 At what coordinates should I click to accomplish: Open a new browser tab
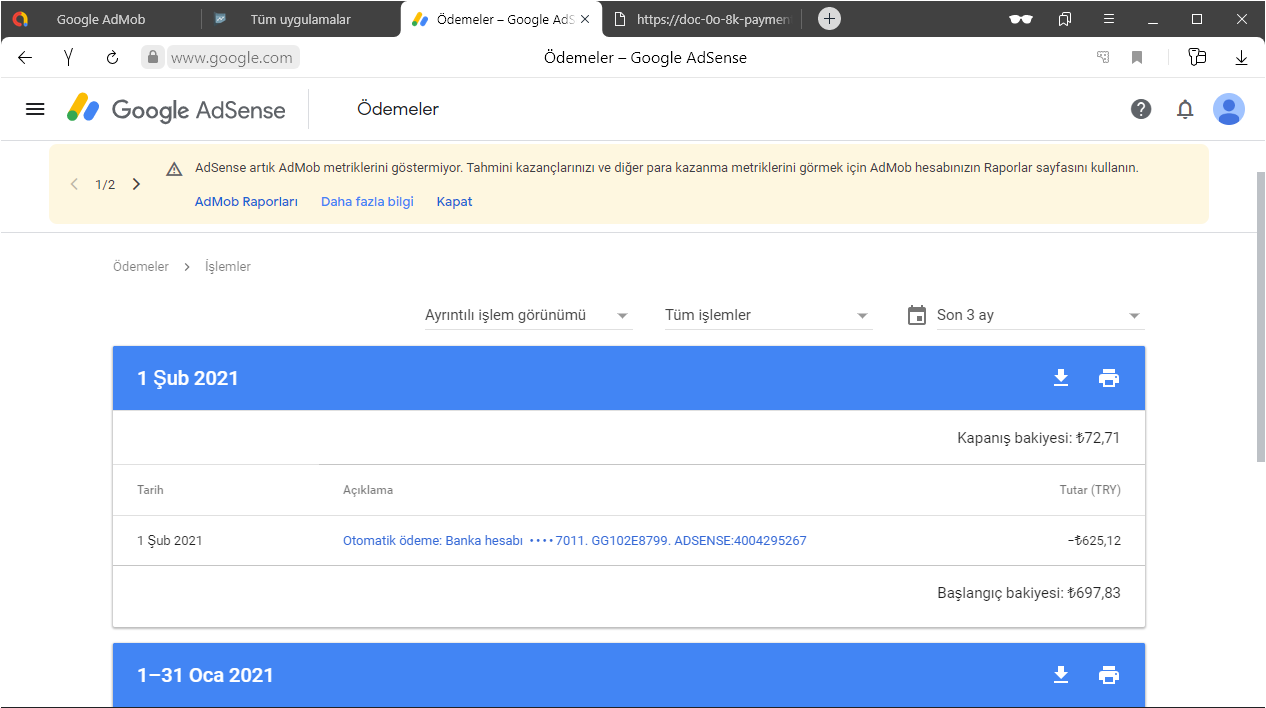pos(829,19)
